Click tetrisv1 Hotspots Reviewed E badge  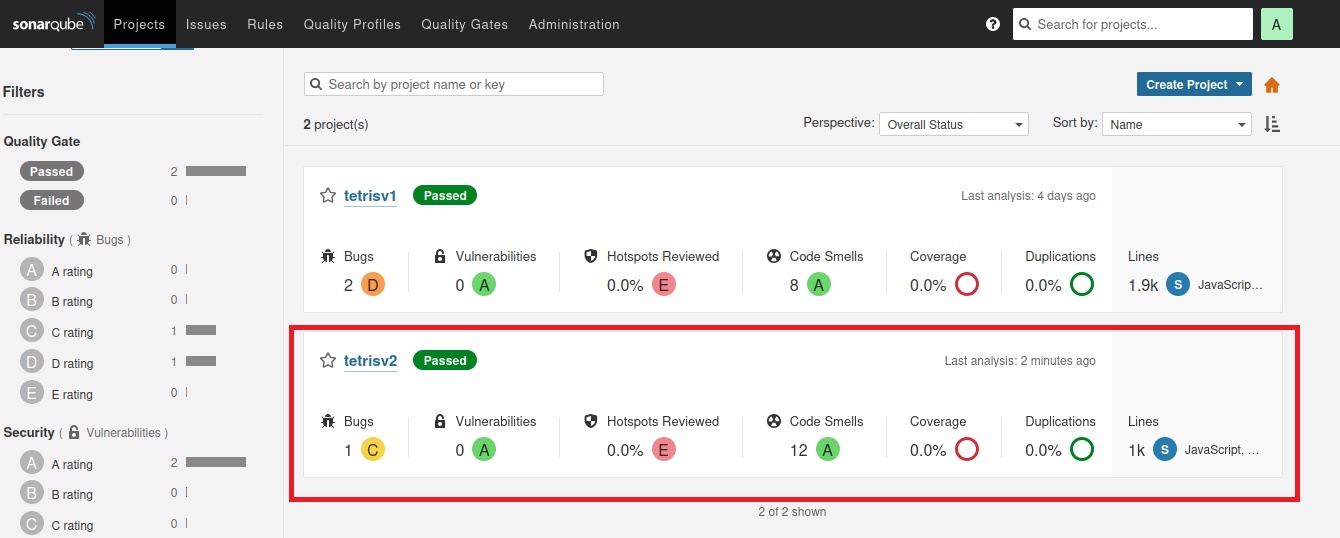(663, 285)
